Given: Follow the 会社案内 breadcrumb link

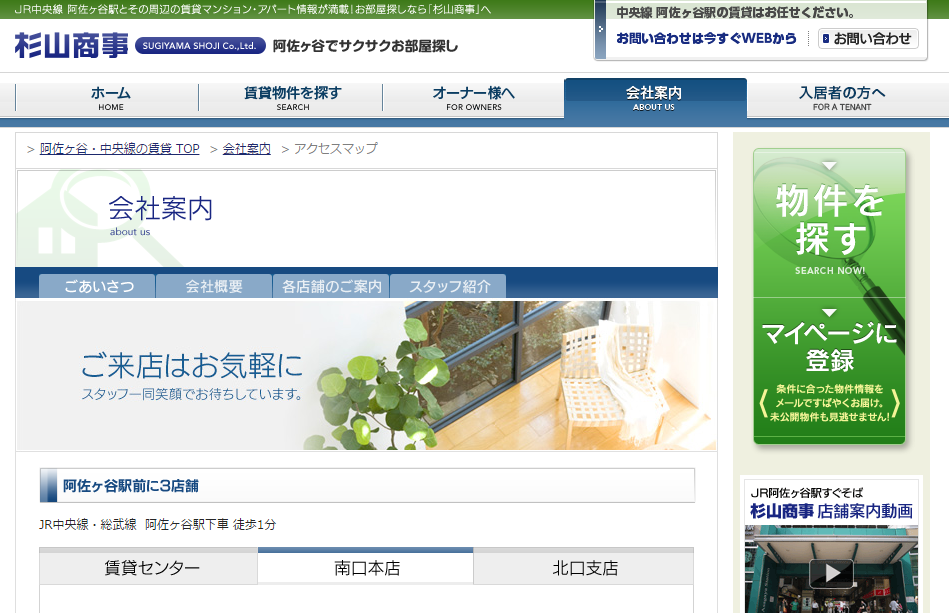Looking at the screenshot, I should [246, 148].
